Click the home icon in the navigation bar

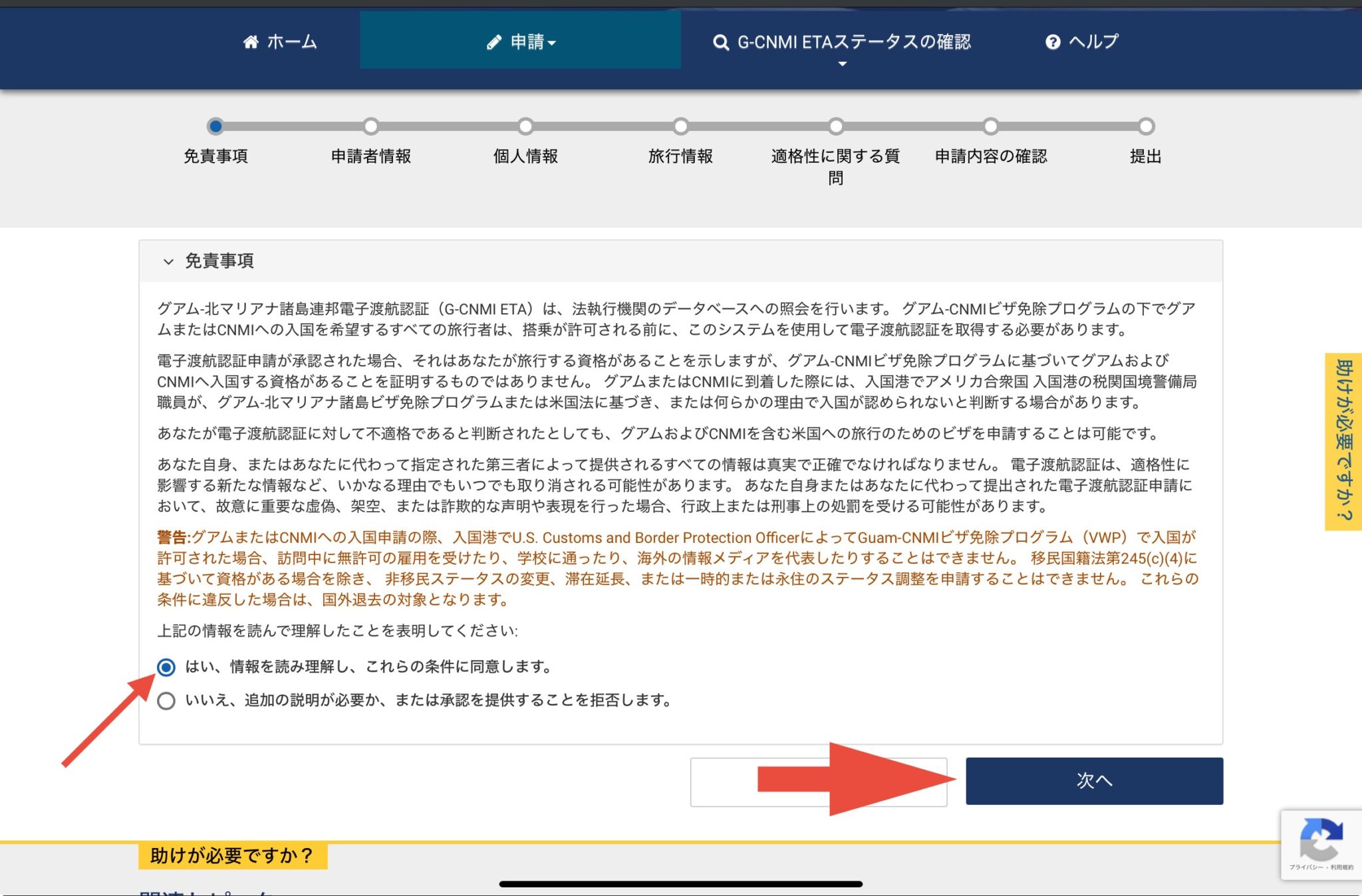(251, 41)
